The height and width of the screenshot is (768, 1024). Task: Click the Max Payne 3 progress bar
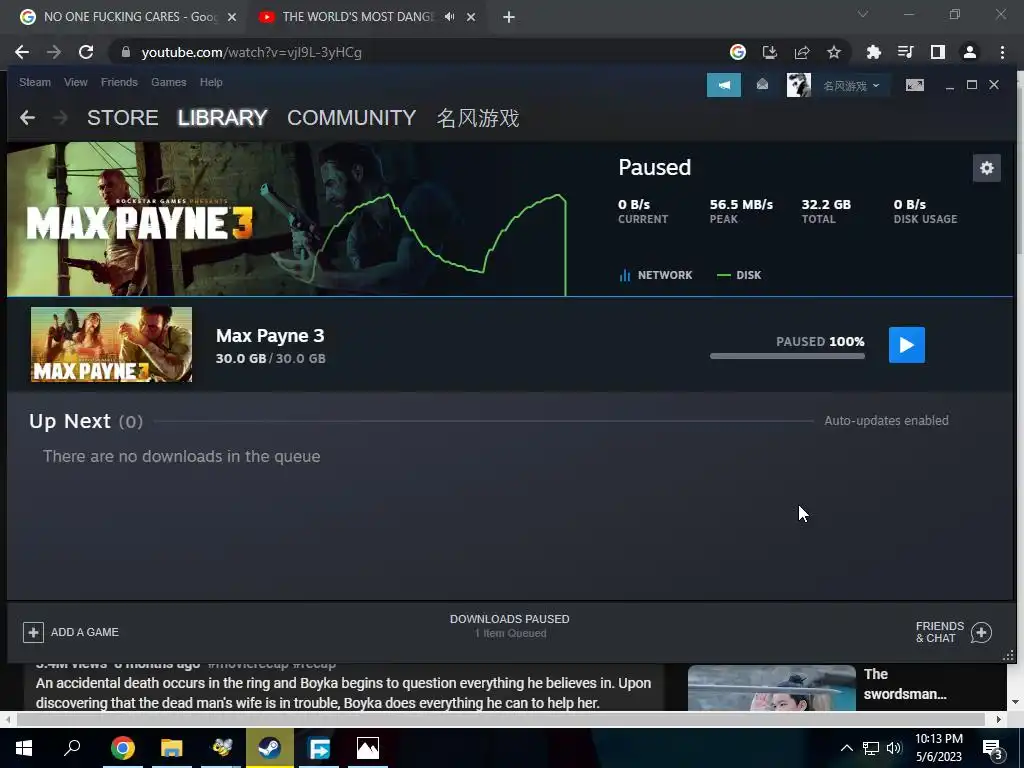[x=787, y=356]
